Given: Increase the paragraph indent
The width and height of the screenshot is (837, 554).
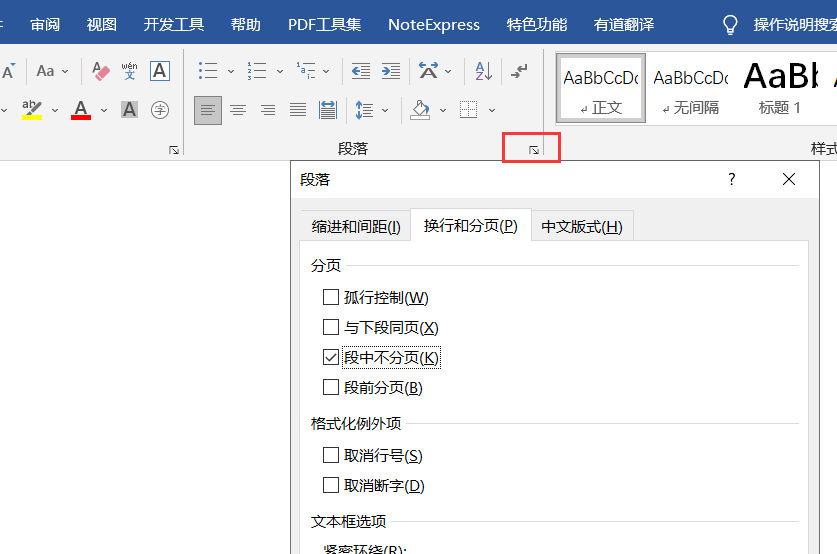Looking at the screenshot, I should tap(391, 71).
